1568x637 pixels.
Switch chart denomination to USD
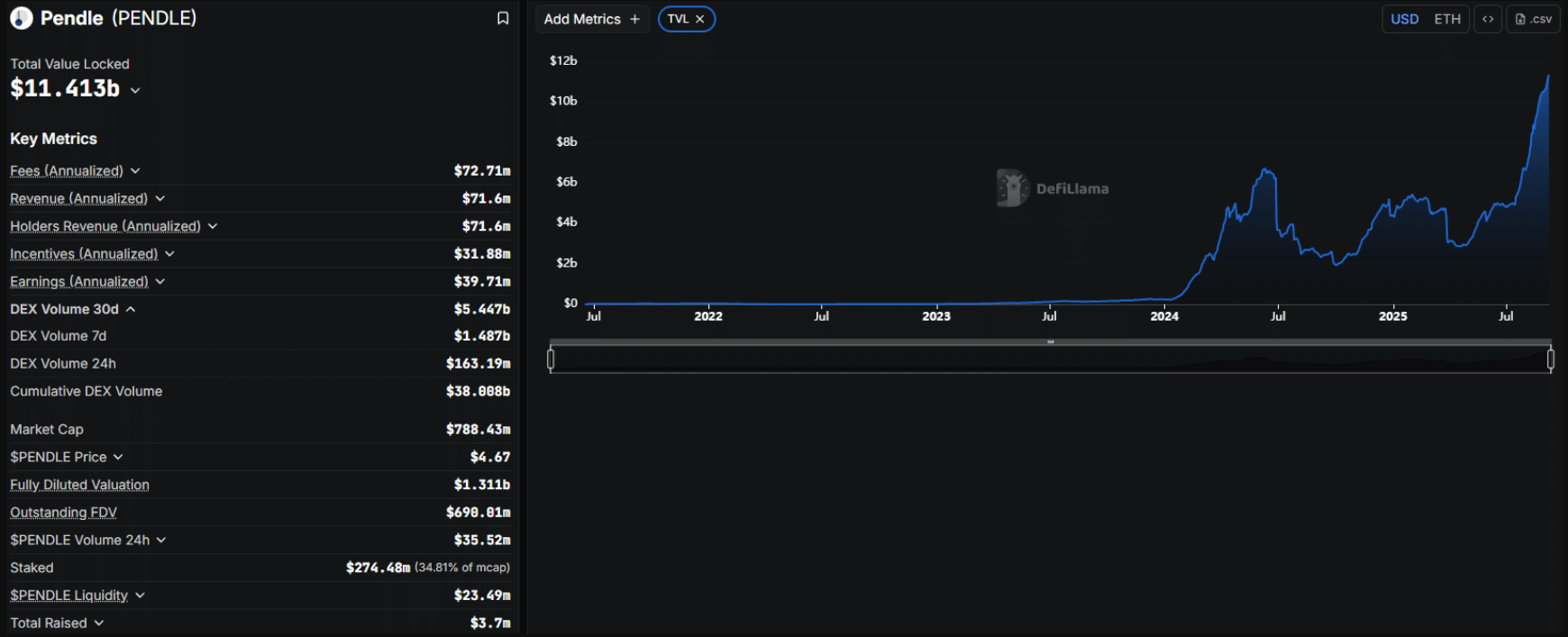[x=1404, y=19]
